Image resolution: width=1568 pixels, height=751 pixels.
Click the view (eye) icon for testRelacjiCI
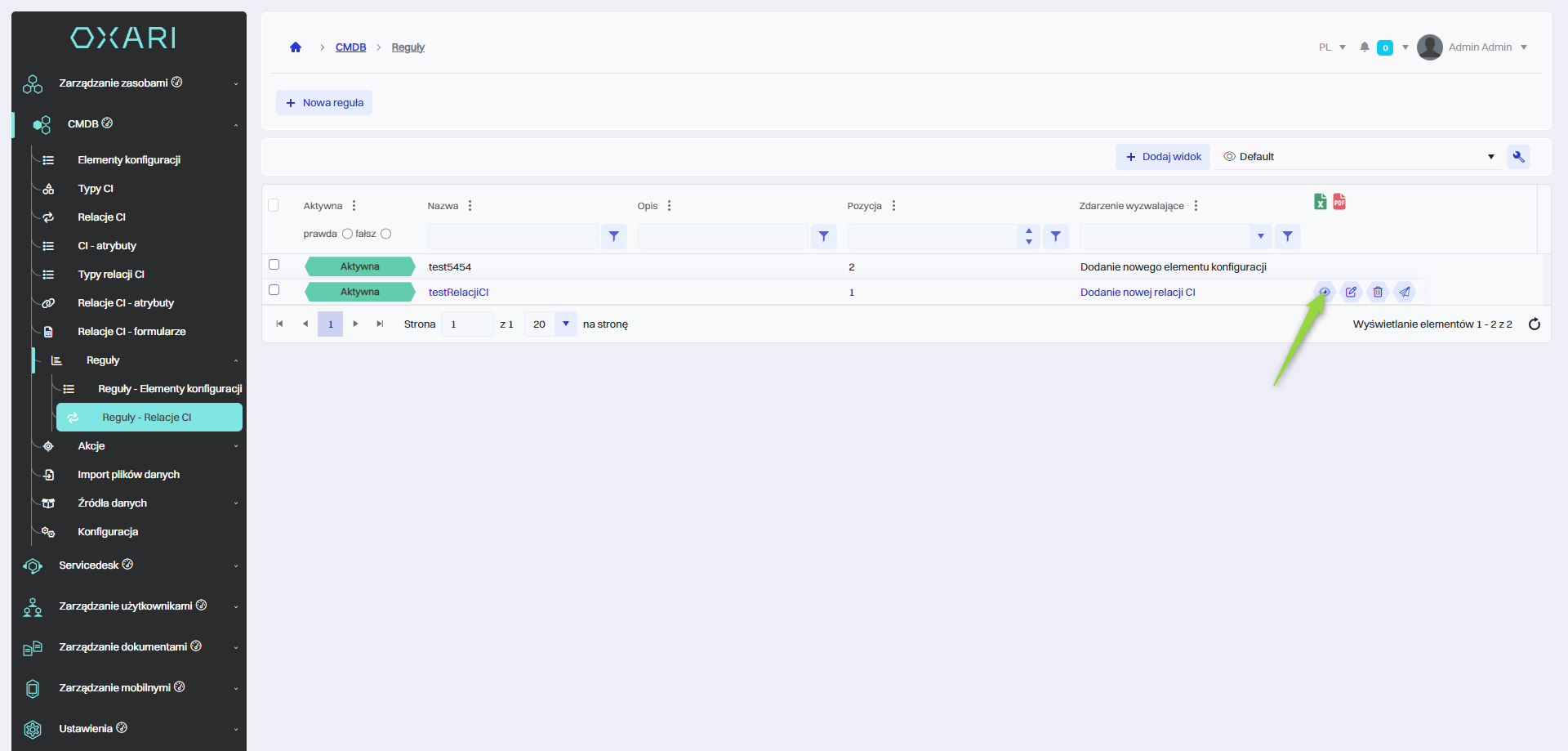(x=1324, y=292)
